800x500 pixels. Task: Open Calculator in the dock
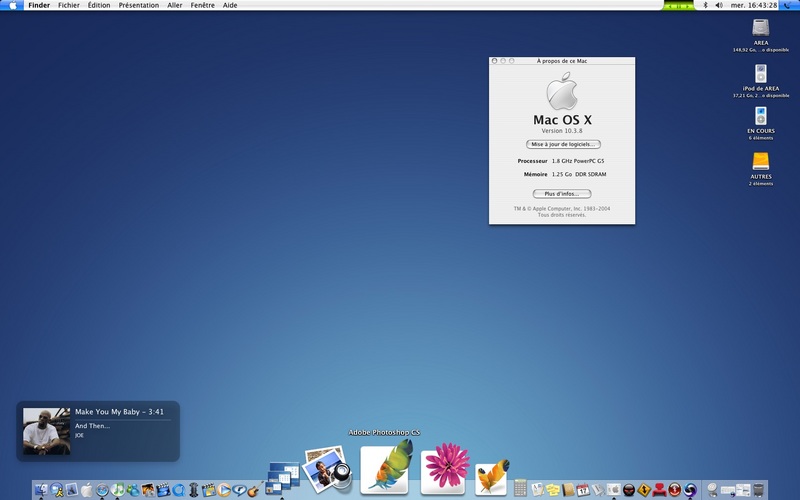click(x=520, y=488)
